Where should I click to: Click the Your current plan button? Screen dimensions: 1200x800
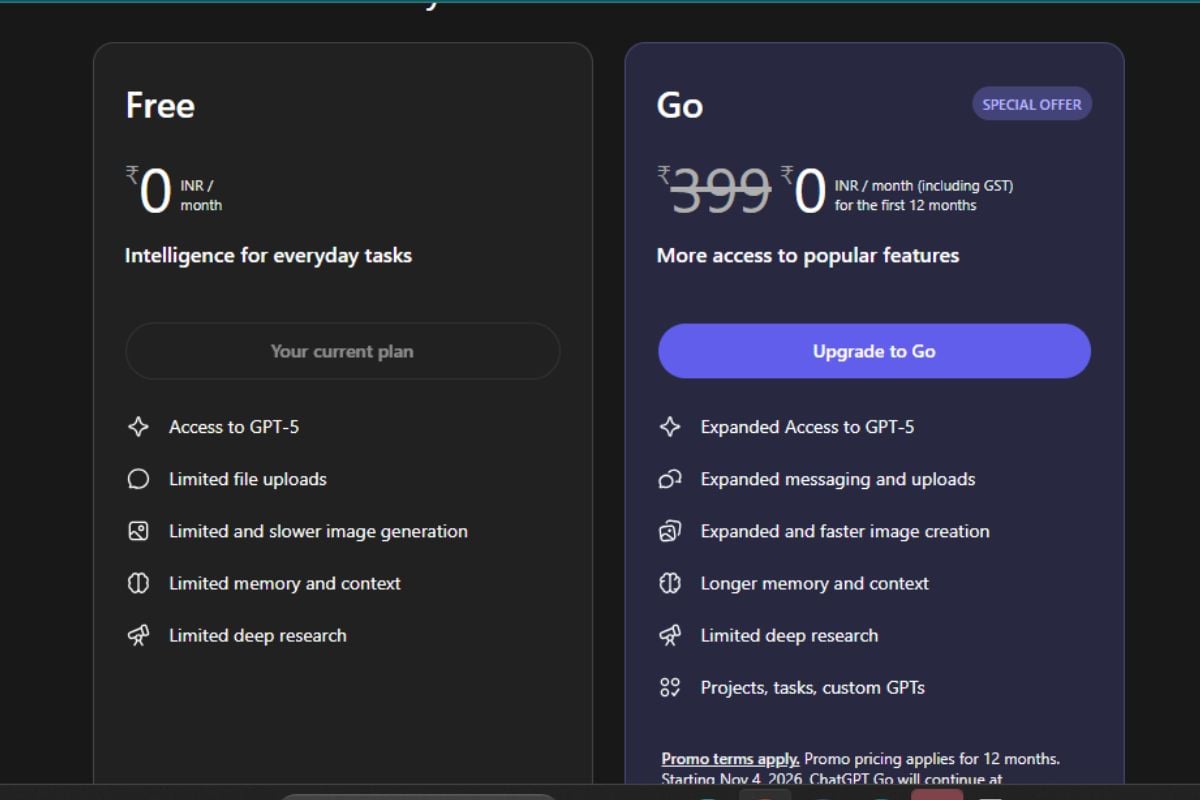point(342,351)
